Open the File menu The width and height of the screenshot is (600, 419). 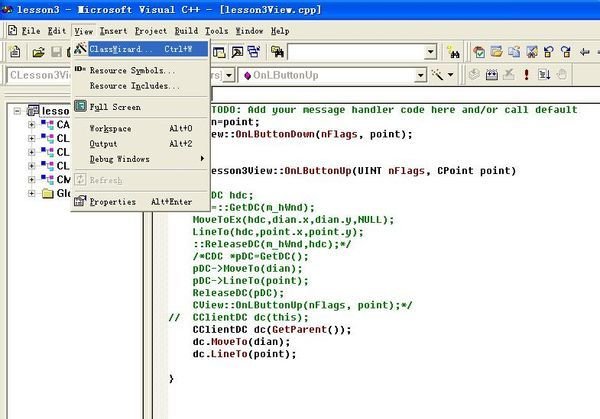point(31,31)
